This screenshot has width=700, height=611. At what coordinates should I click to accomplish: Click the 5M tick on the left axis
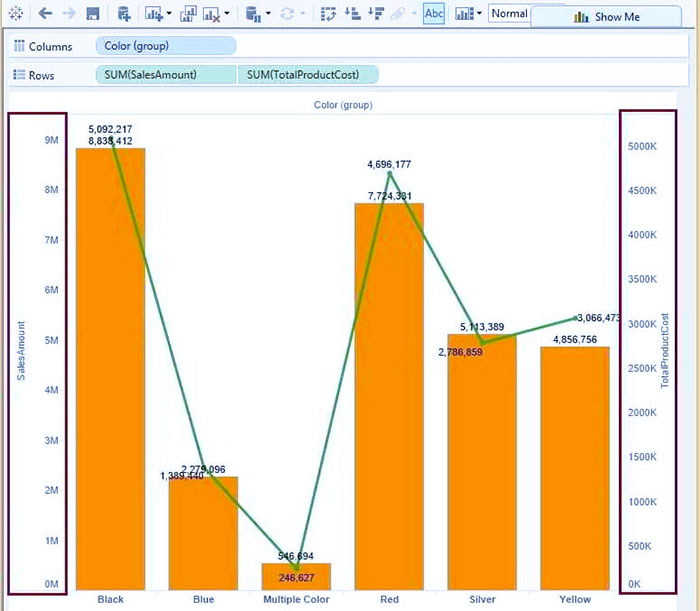[51, 341]
